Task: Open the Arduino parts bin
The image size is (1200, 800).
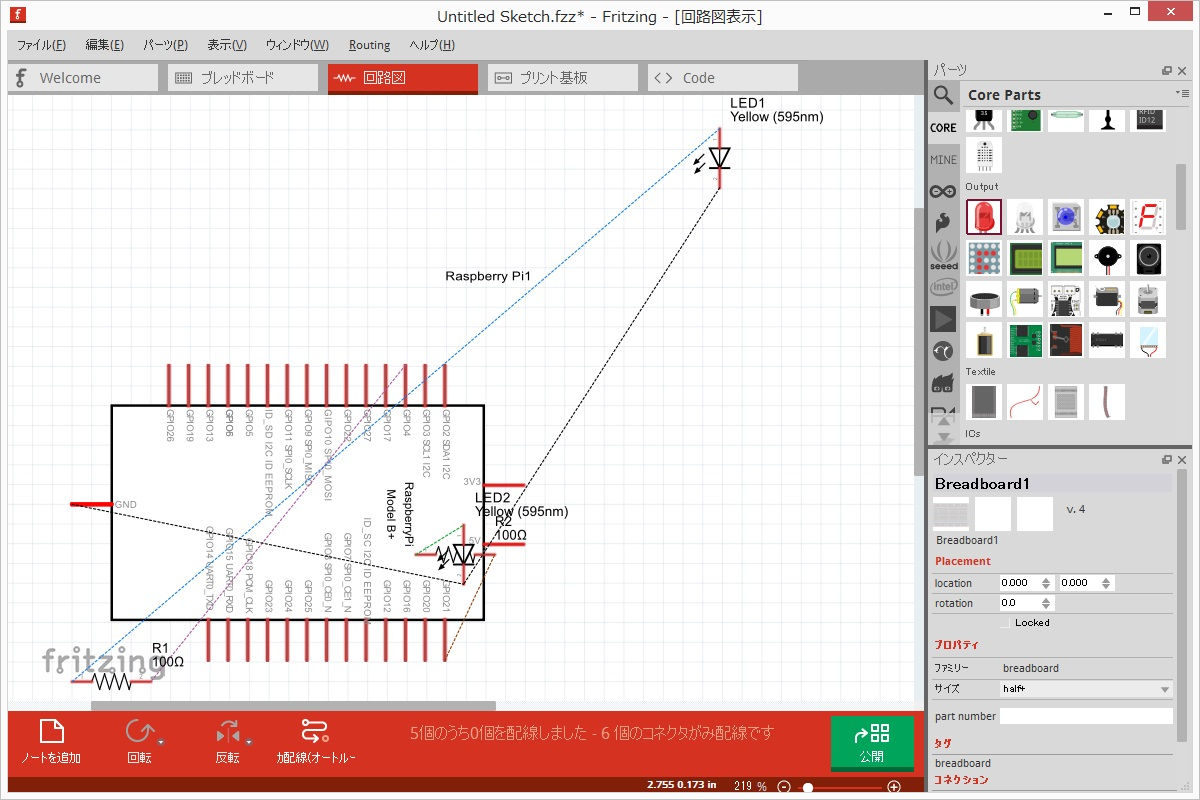Action: coord(943,191)
